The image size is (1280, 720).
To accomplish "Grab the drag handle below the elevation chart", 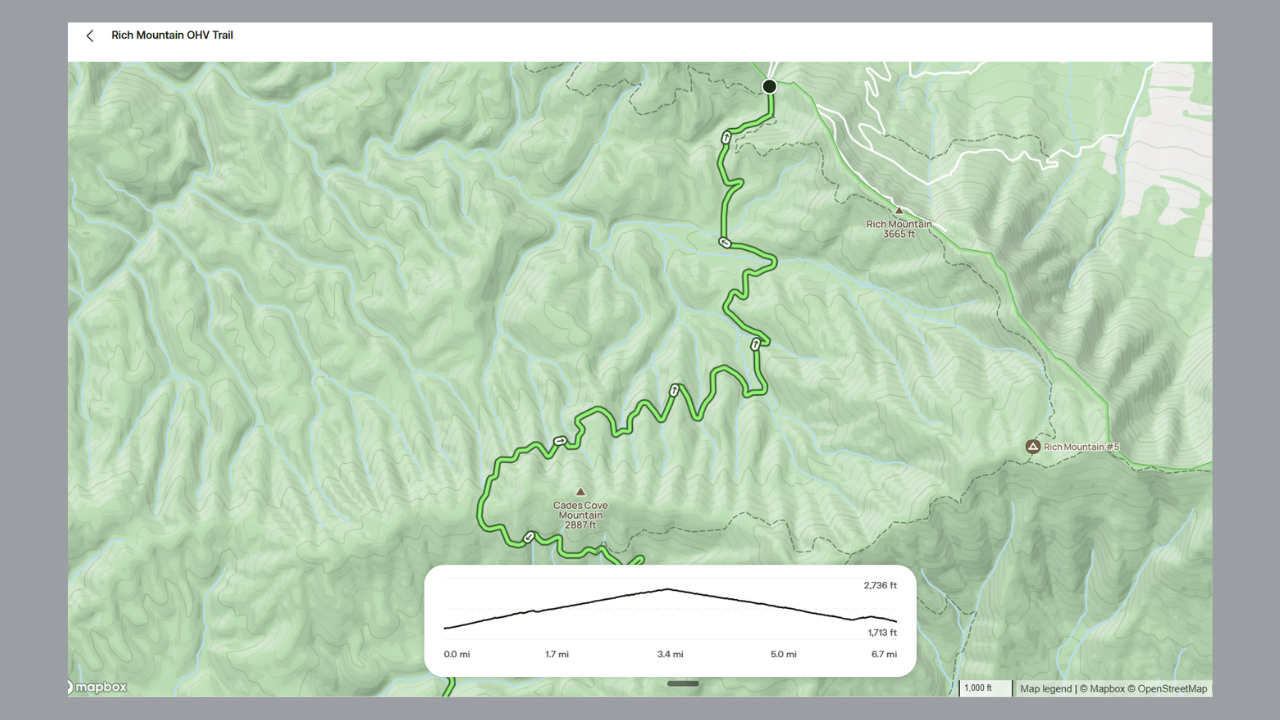I will click(683, 684).
